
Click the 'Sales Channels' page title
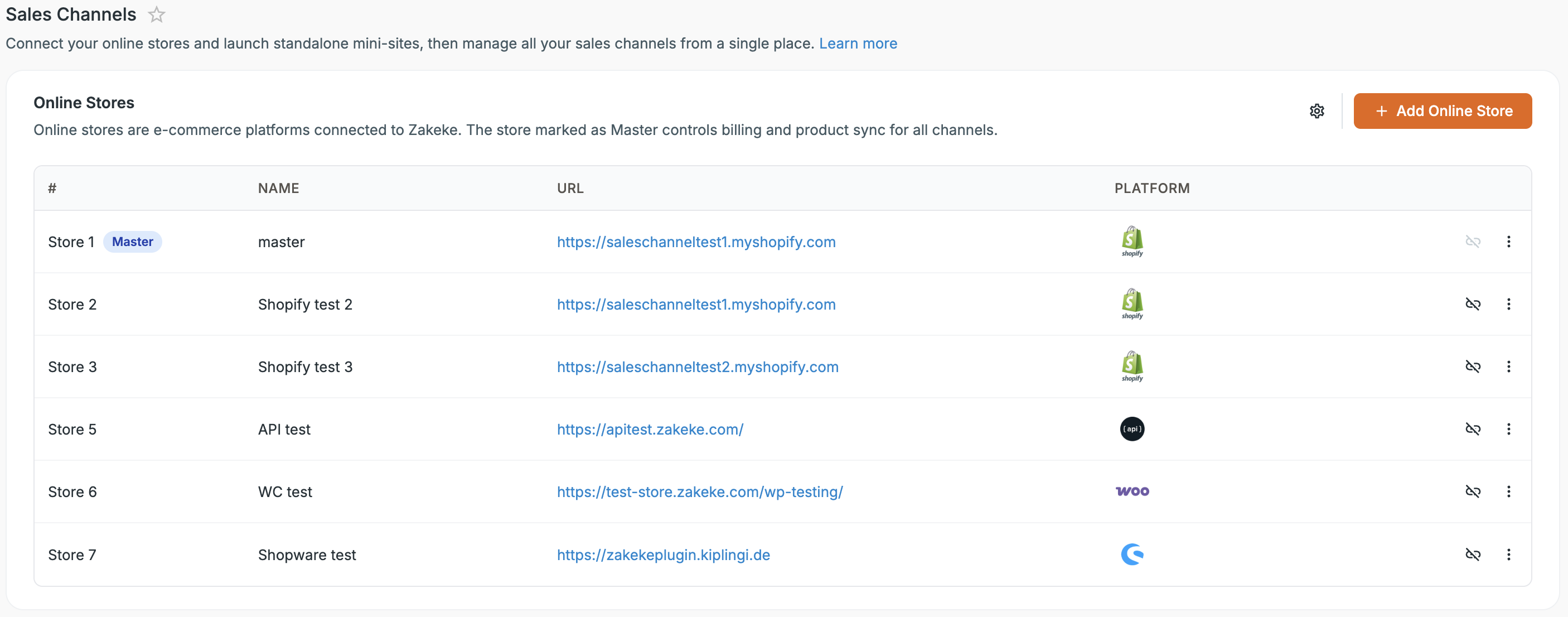[x=71, y=14]
